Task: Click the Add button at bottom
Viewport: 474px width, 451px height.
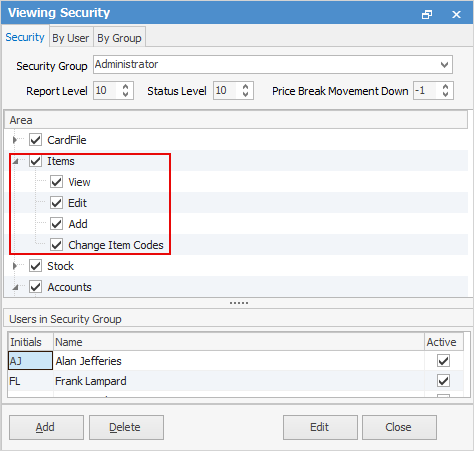Action: (x=46, y=427)
